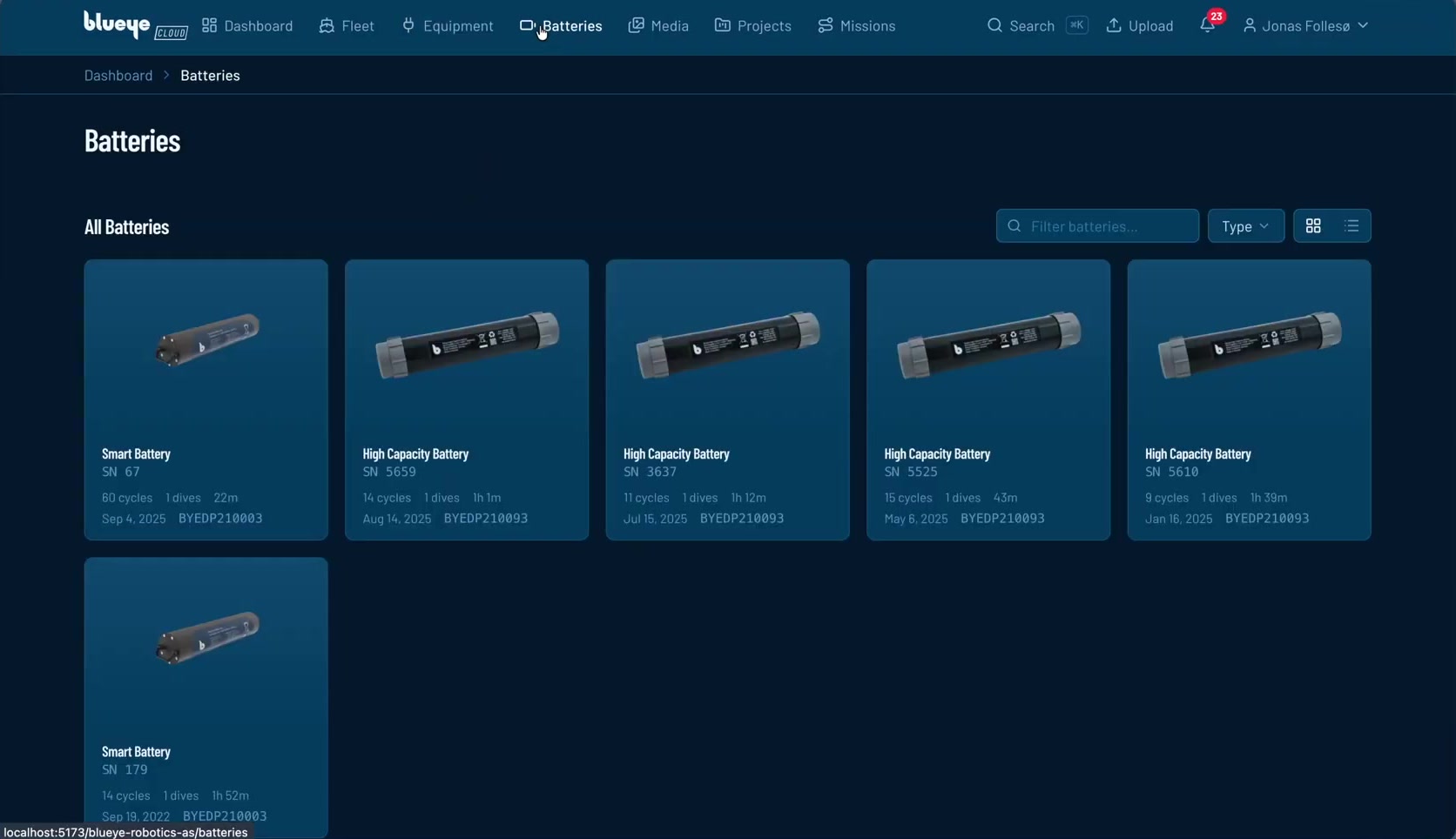
Task: Click the Missions route icon
Action: (x=826, y=25)
